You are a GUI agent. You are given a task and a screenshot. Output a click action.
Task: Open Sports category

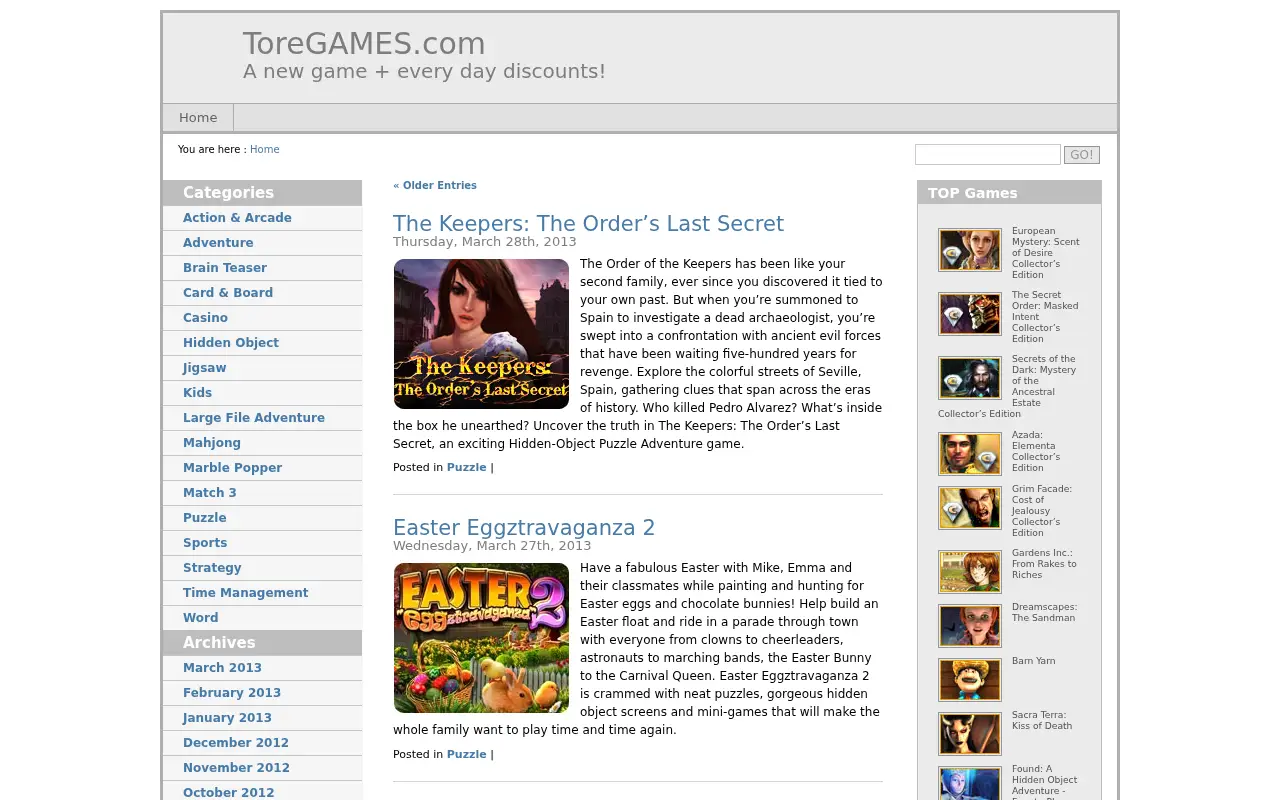coord(262,543)
